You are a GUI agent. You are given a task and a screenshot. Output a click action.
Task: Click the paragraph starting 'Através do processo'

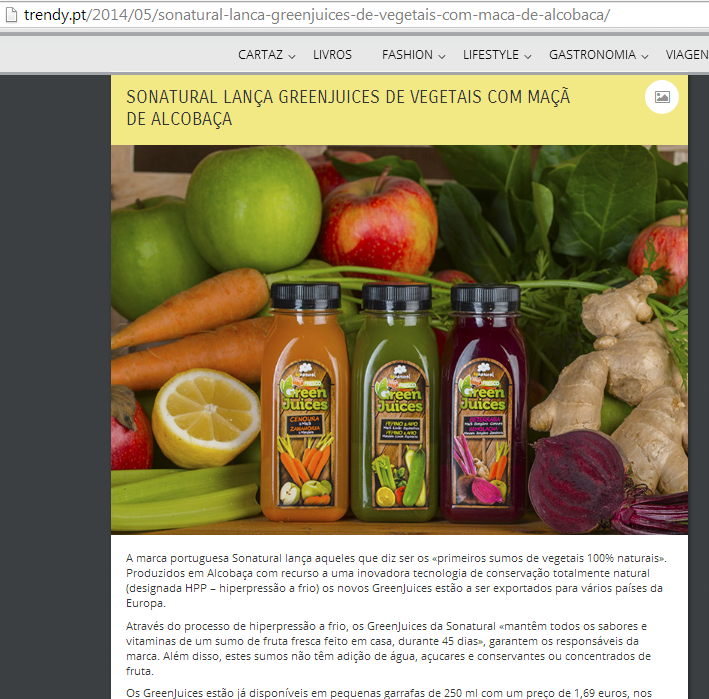click(x=388, y=648)
